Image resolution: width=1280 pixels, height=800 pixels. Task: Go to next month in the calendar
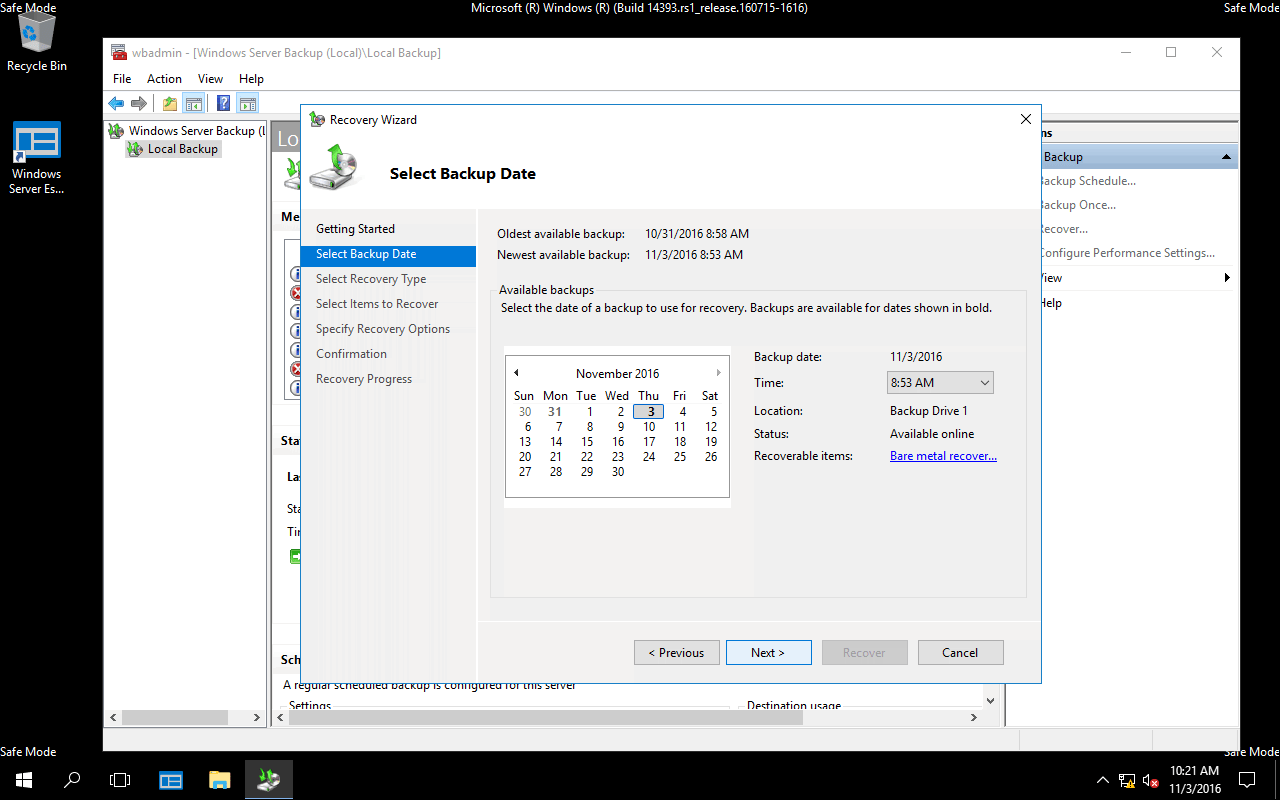(718, 373)
